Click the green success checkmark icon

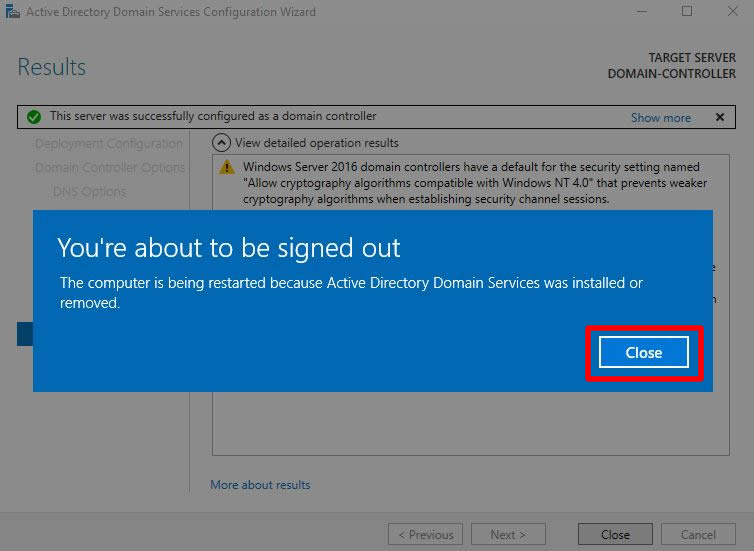[34, 117]
